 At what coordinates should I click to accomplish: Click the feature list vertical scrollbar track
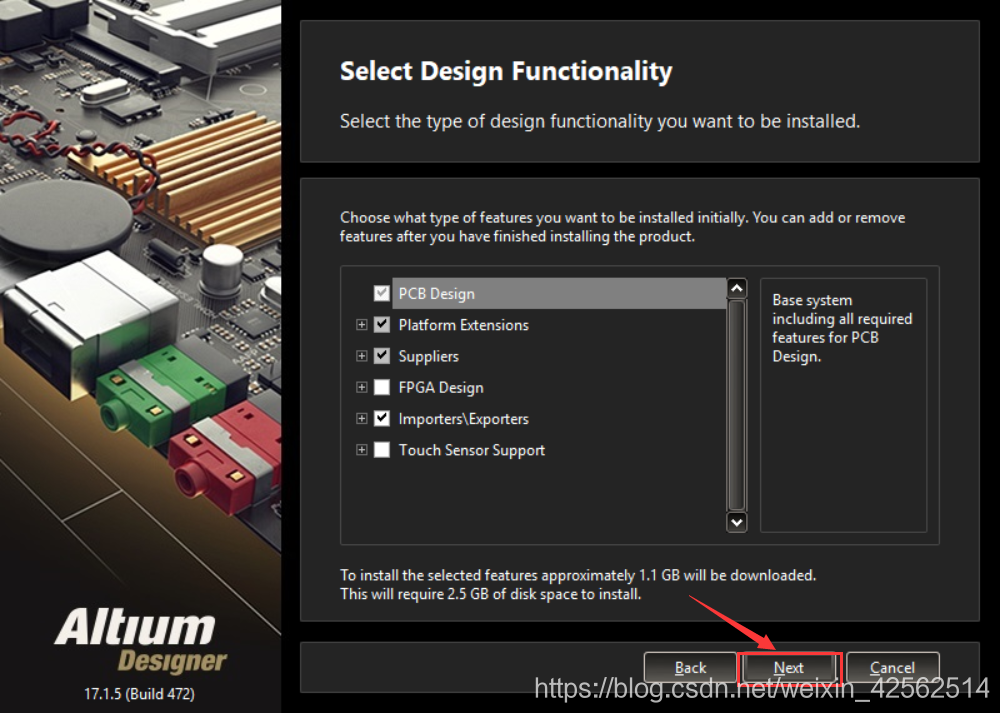click(x=737, y=405)
